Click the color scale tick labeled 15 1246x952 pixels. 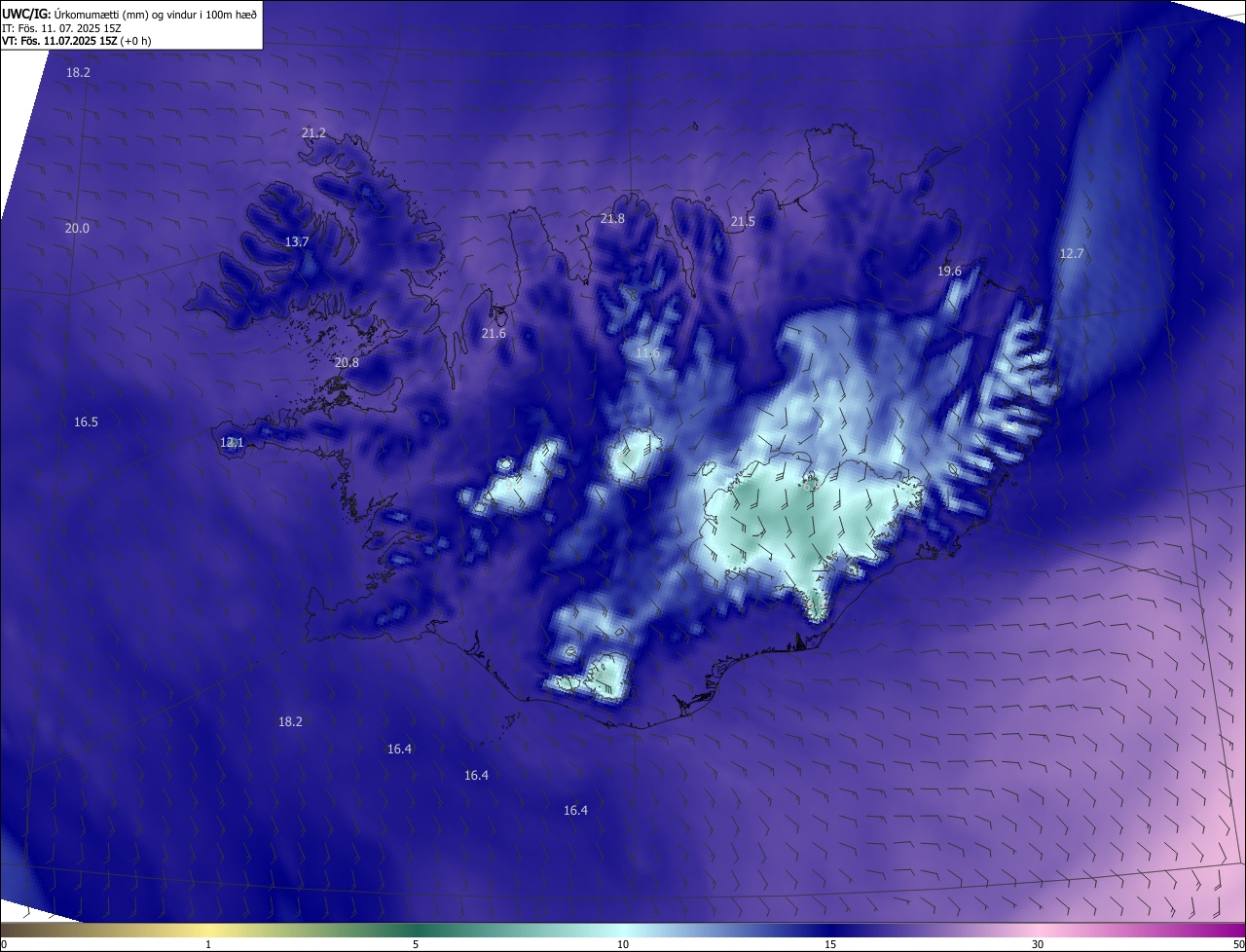click(x=830, y=944)
